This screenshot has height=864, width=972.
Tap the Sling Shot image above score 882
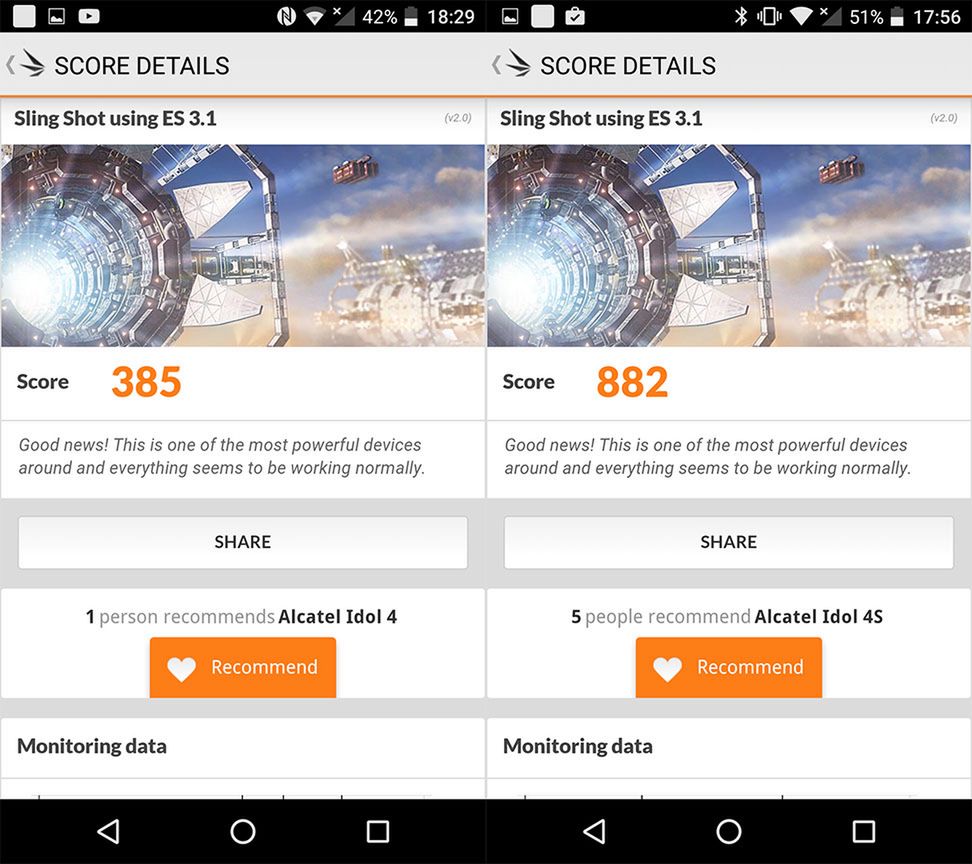[x=729, y=245]
